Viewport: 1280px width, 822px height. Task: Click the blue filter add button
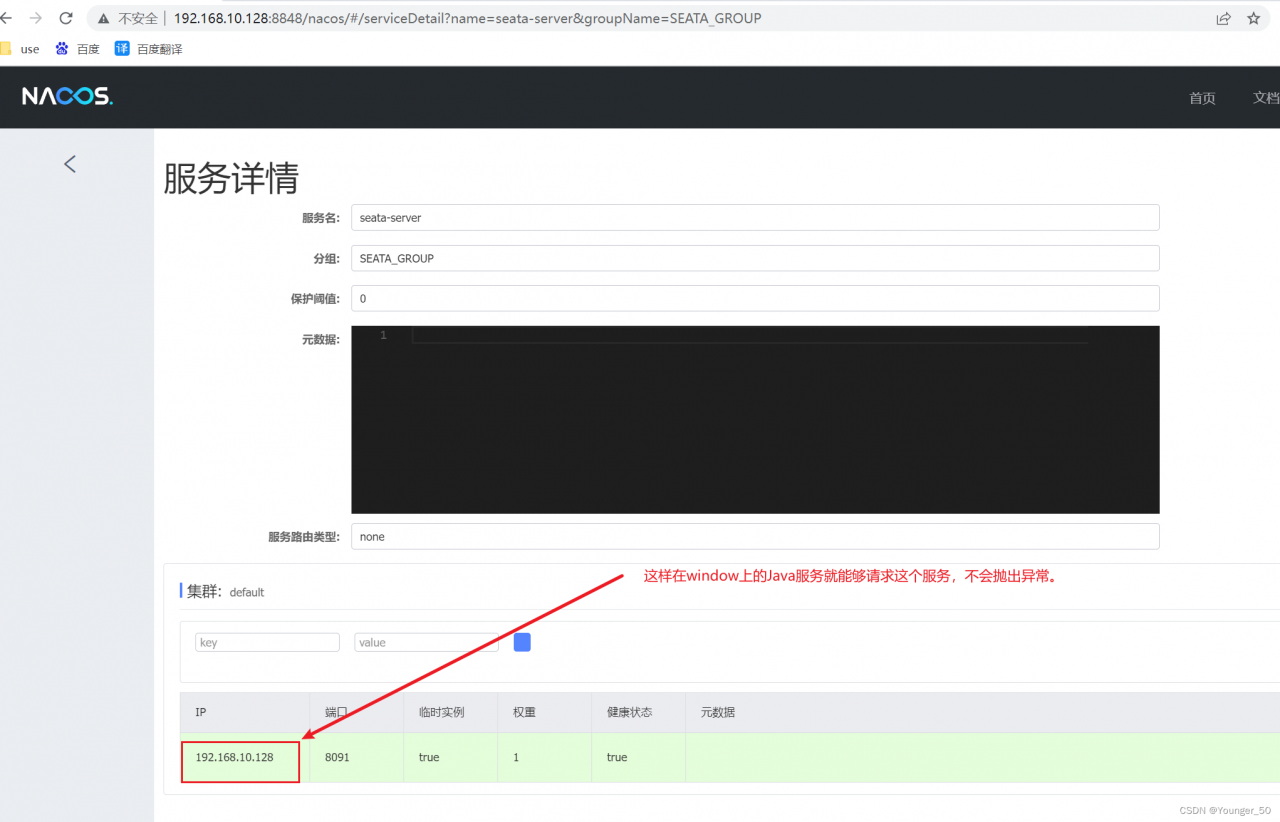(x=522, y=642)
